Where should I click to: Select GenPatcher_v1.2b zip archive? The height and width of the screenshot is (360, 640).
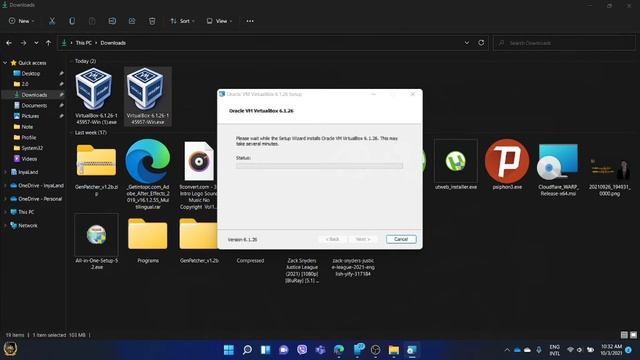[96, 171]
